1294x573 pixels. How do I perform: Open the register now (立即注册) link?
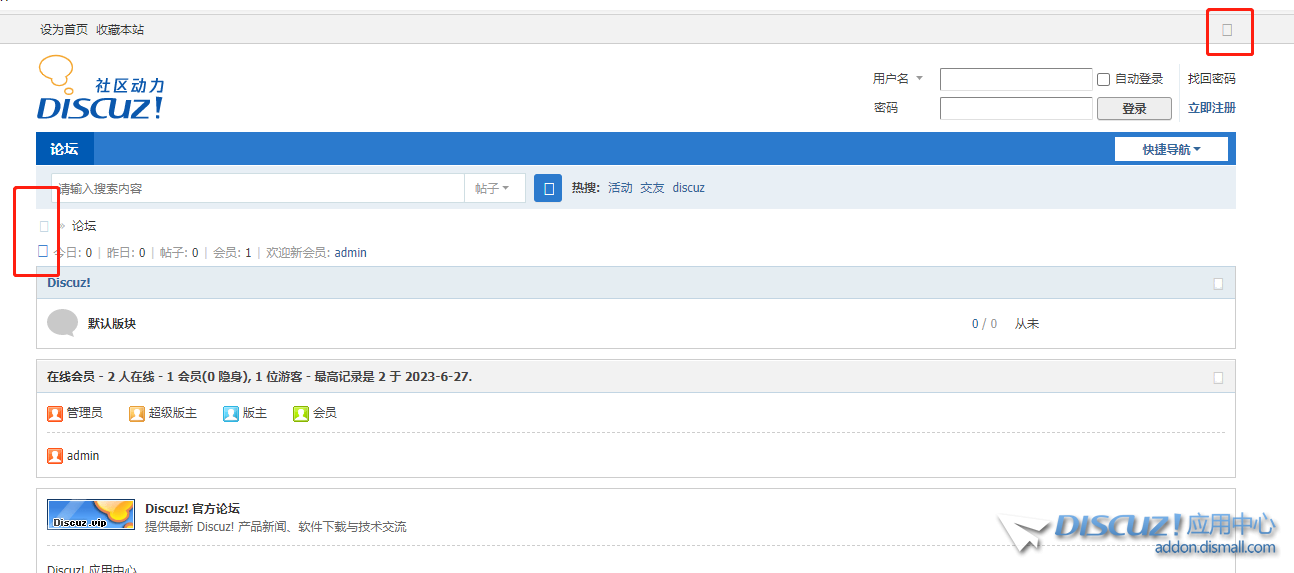click(x=1211, y=108)
